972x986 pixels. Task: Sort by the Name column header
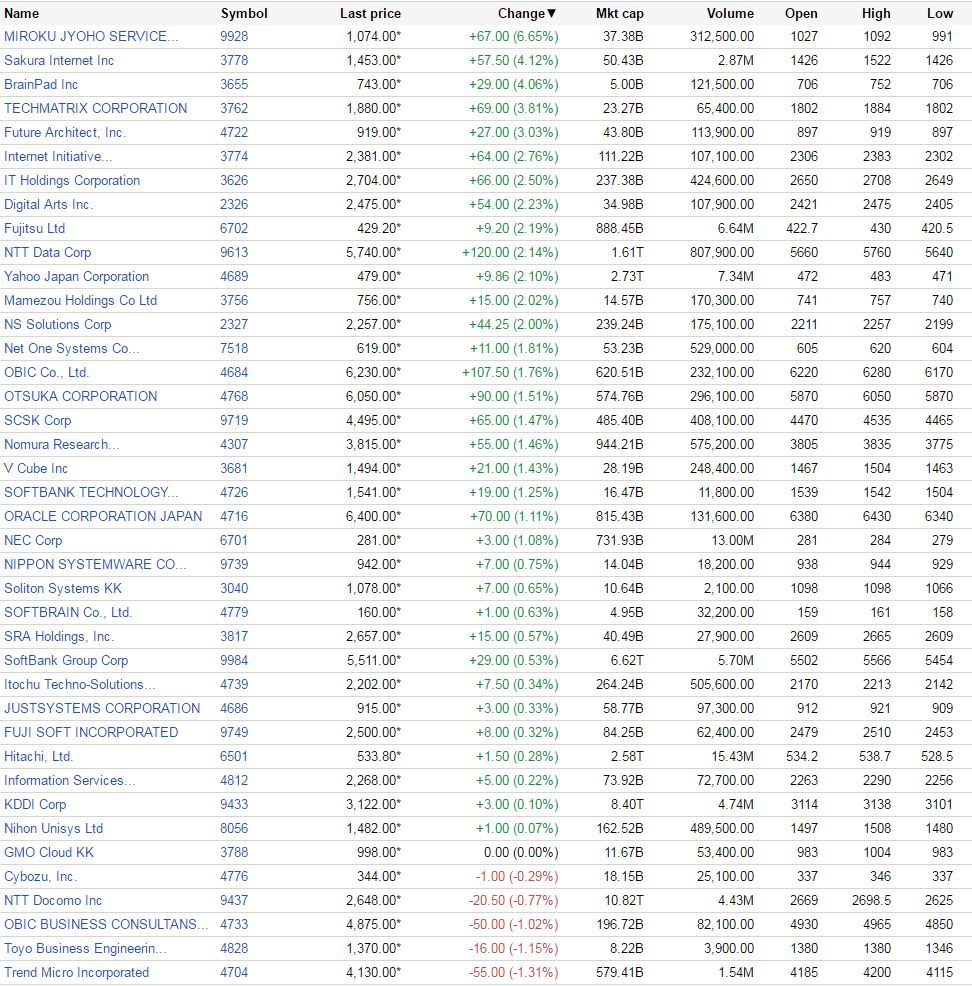[x=21, y=13]
